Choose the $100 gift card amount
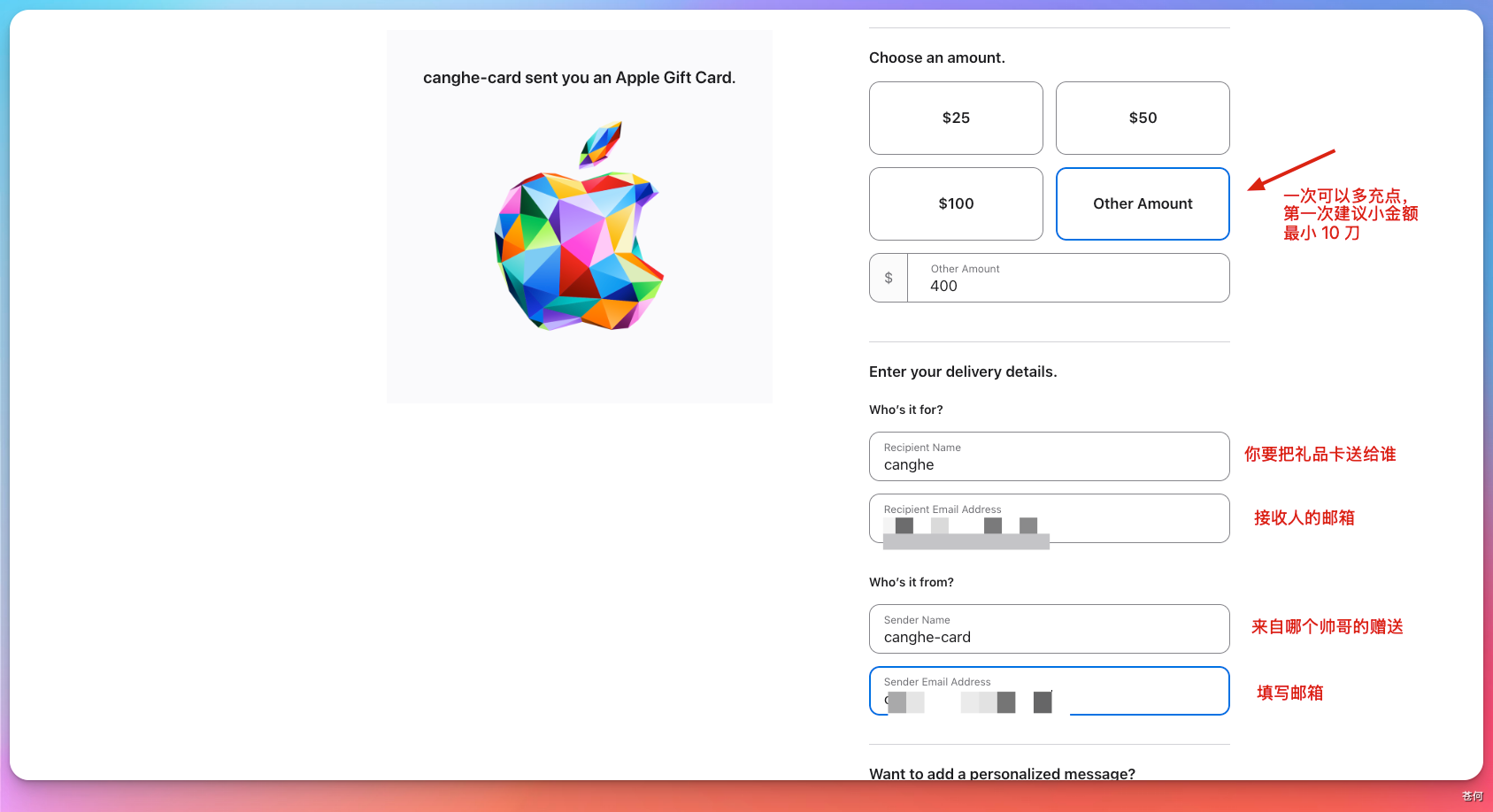The width and height of the screenshot is (1493, 812). [x=956, y=203]
